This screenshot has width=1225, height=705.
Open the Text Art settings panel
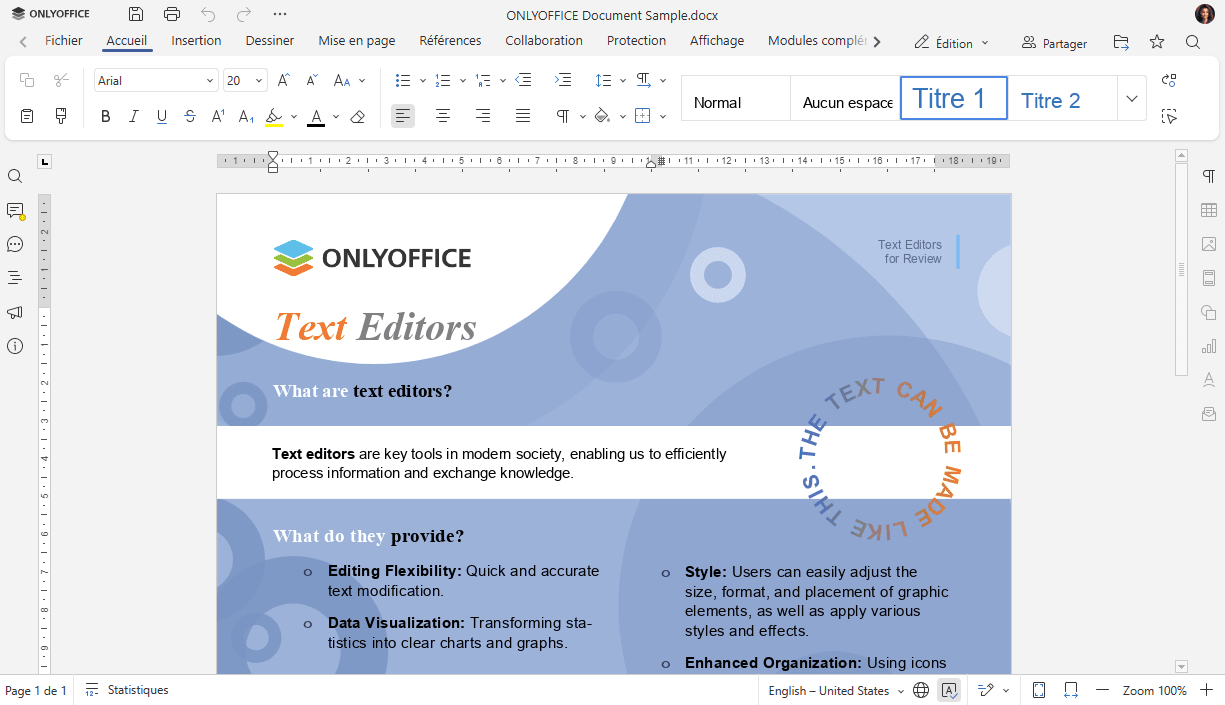(1209, 379)
